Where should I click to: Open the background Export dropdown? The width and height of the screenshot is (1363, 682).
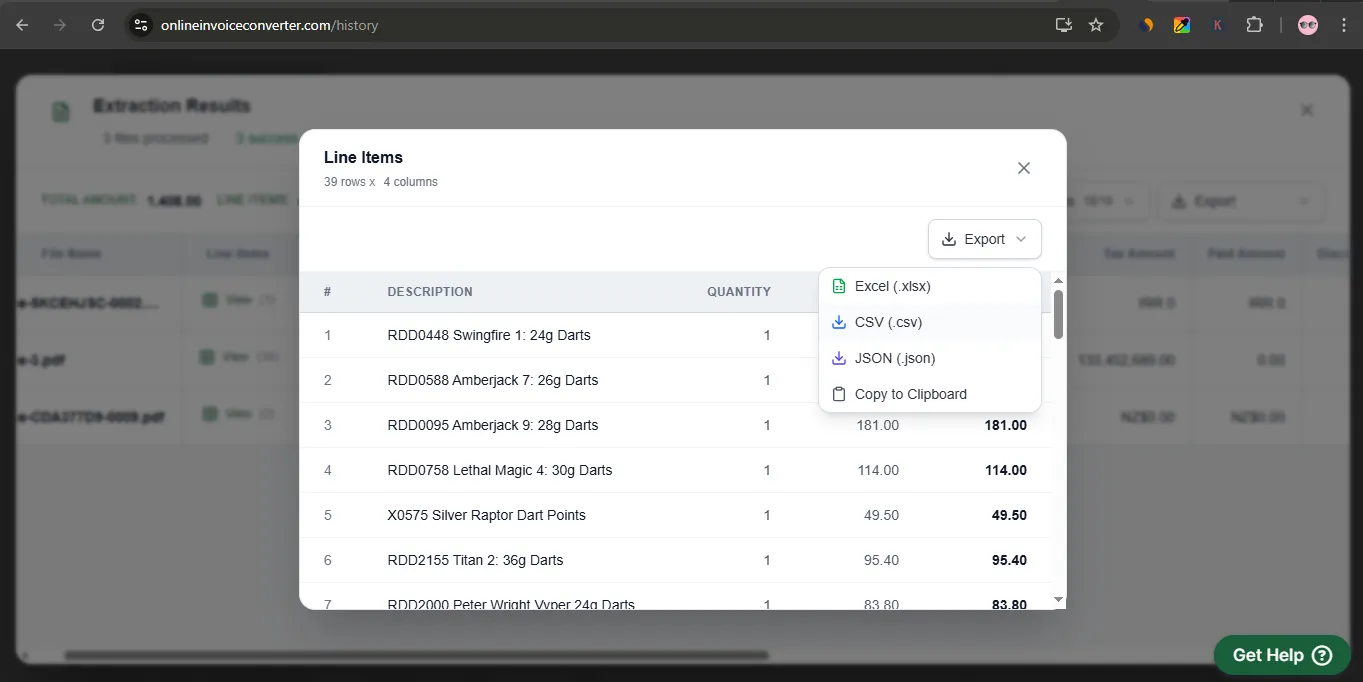[x=1241, y=201]
